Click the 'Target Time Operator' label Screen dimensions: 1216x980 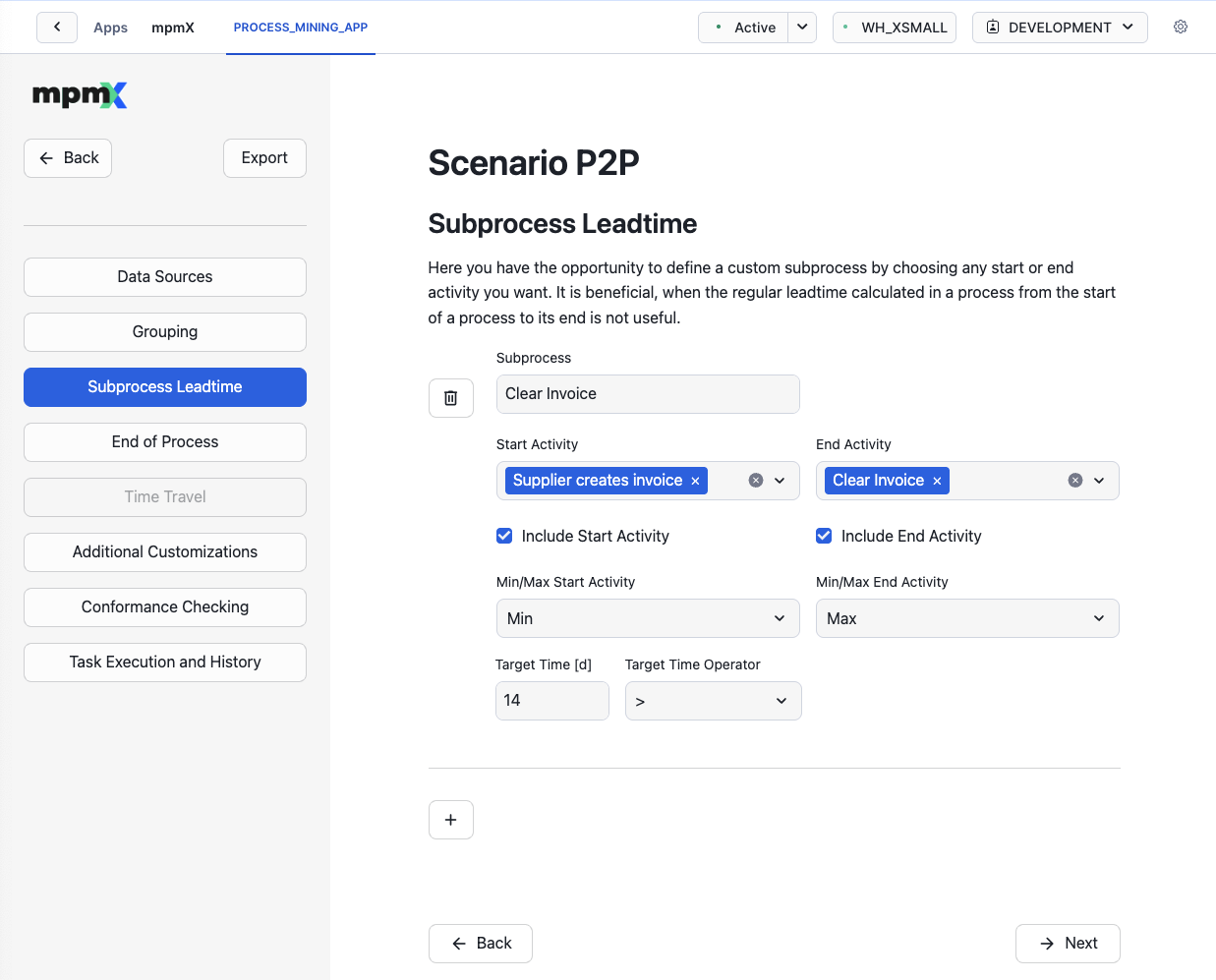click(x=693, y=664)
